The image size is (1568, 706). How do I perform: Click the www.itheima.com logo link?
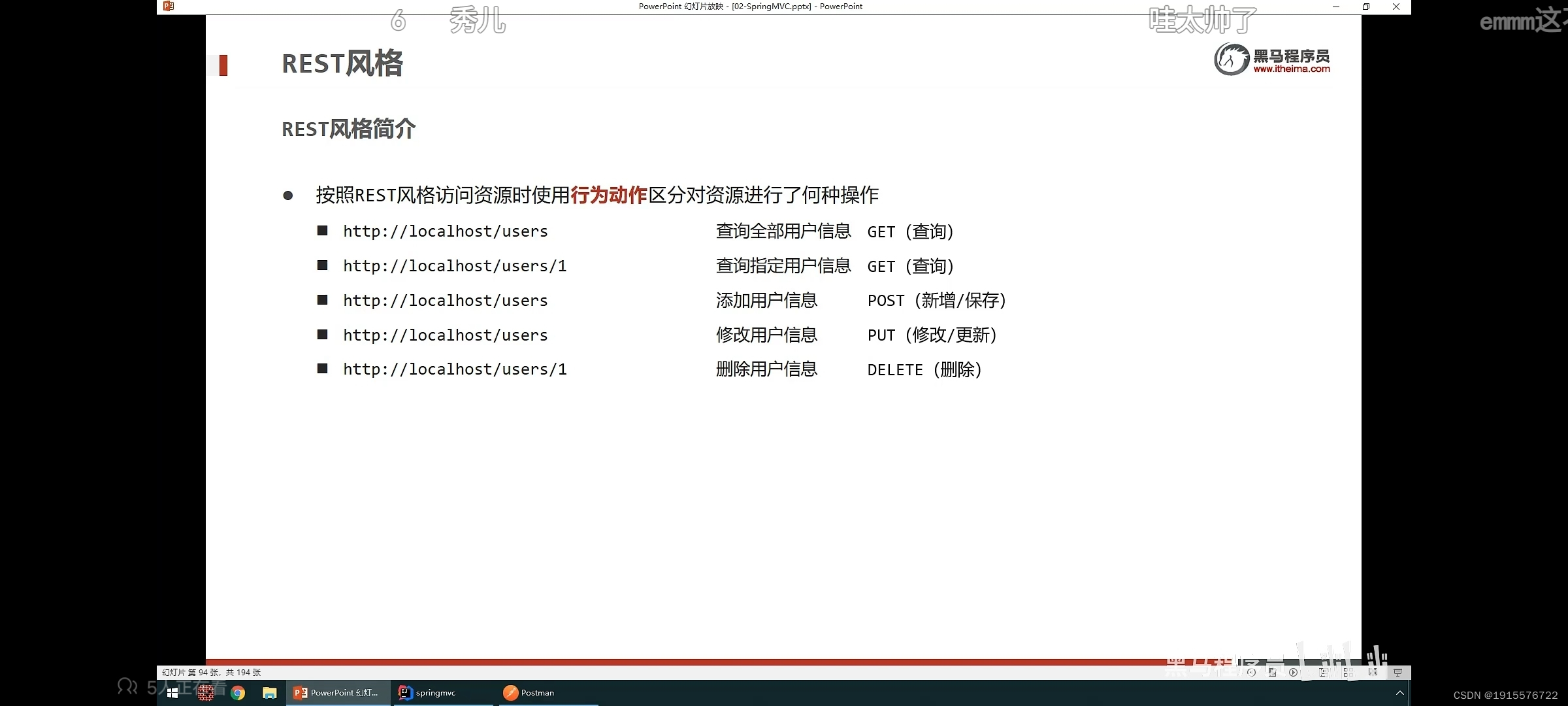(1291, 69)
